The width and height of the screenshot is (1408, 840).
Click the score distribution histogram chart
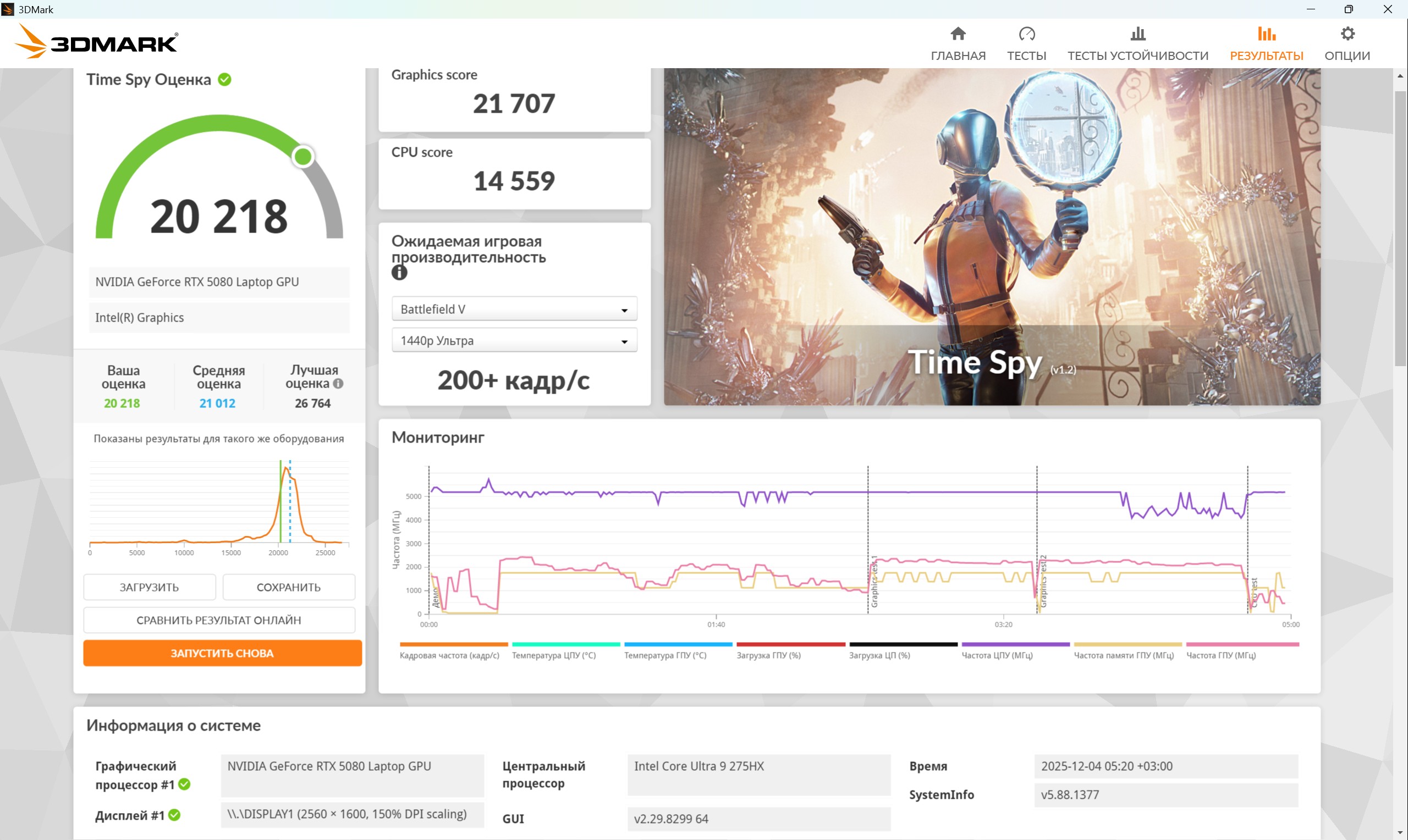219,508
